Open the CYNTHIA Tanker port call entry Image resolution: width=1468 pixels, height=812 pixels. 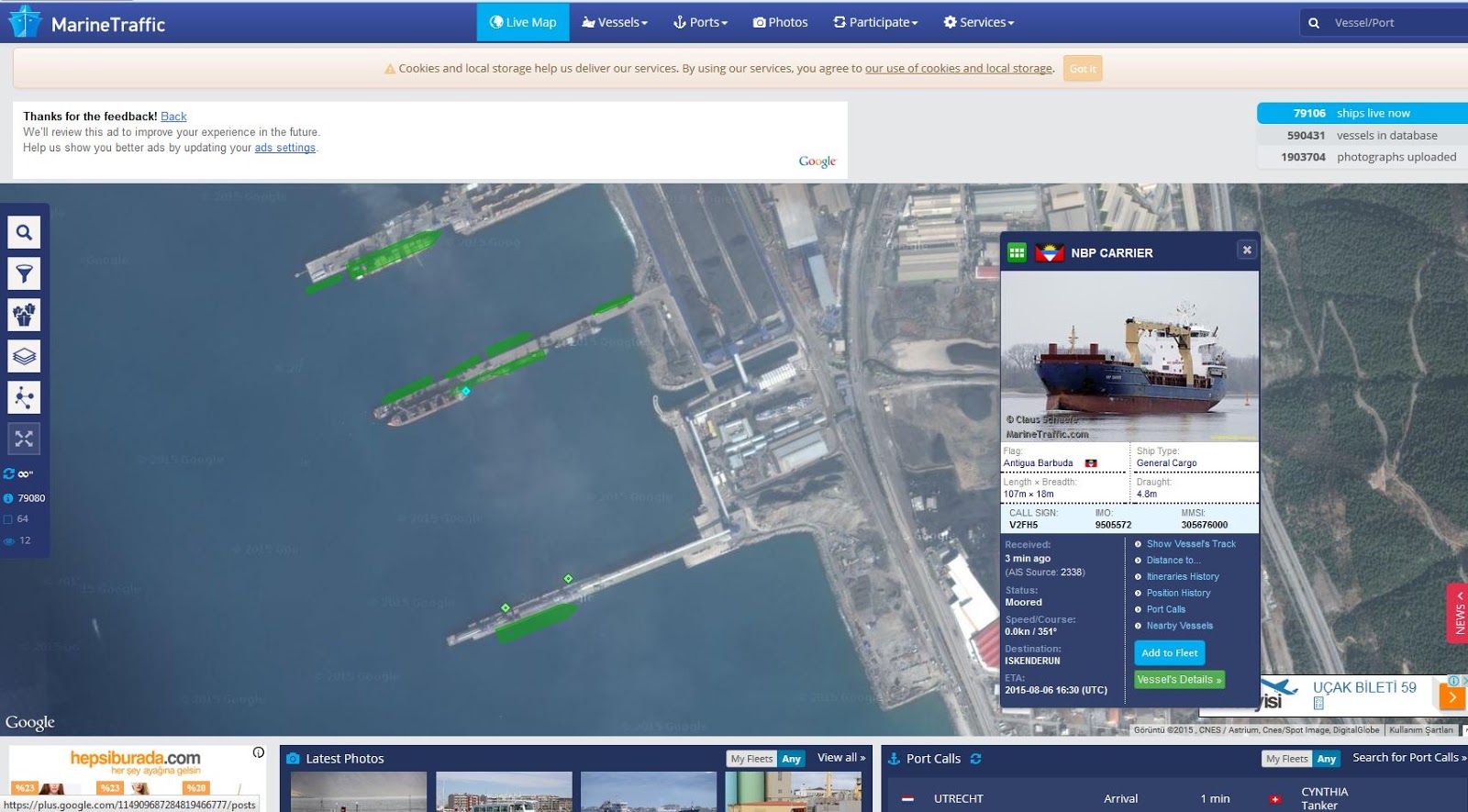[1325, 798]
